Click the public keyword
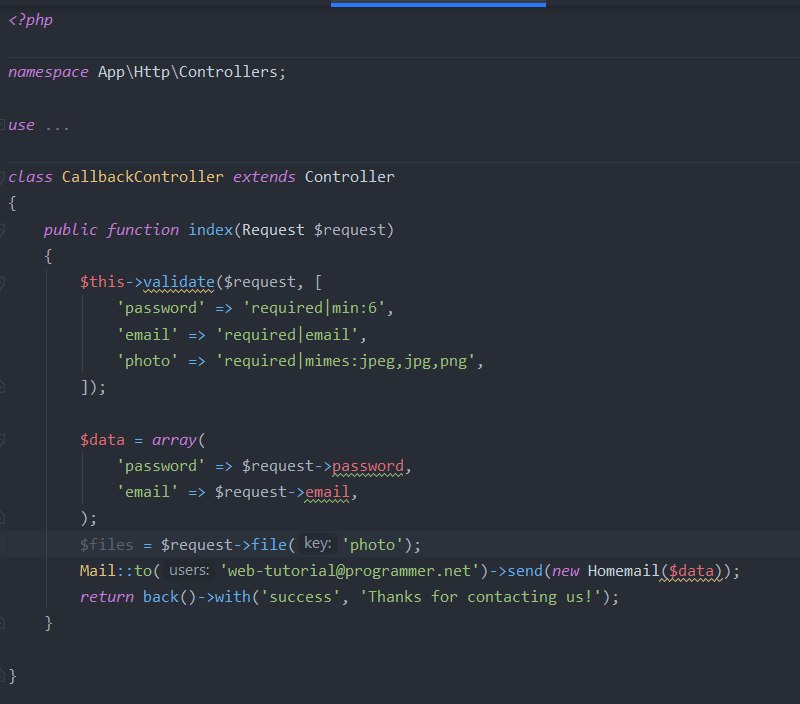Image resolution: width=800 pixels, height=704 pixels. [x=70, y=230]
